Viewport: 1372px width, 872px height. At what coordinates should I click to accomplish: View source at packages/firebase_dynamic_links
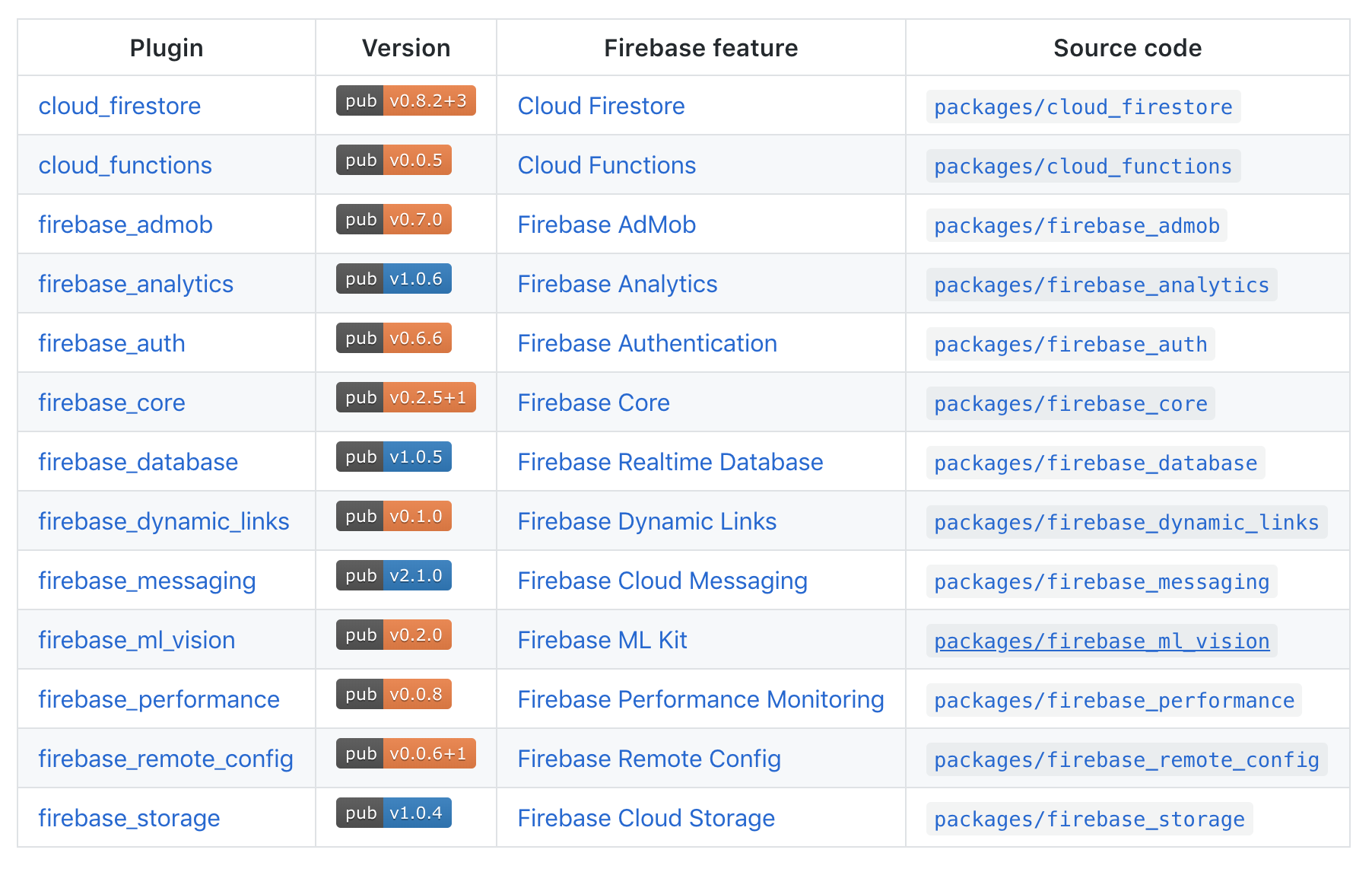1126,522
